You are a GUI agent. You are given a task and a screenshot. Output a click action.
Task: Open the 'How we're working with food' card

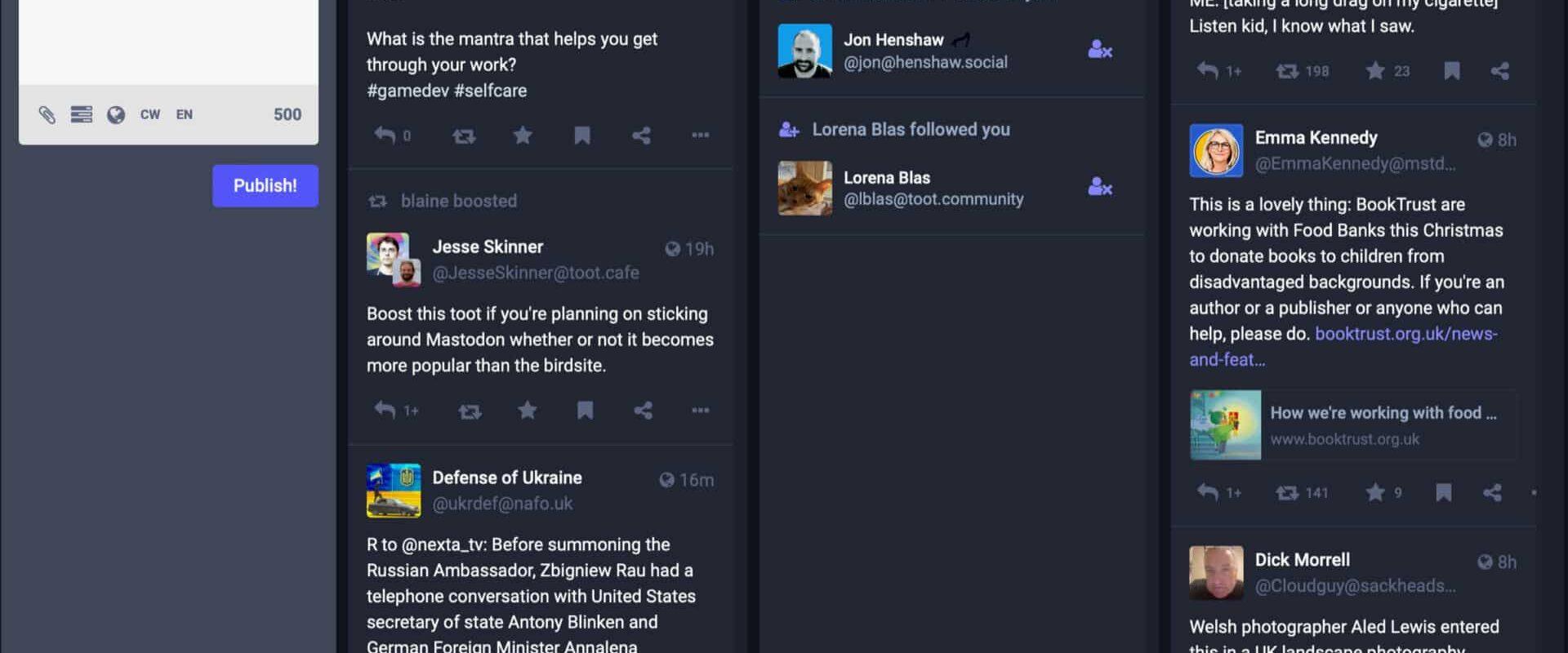pos(1353,425)
